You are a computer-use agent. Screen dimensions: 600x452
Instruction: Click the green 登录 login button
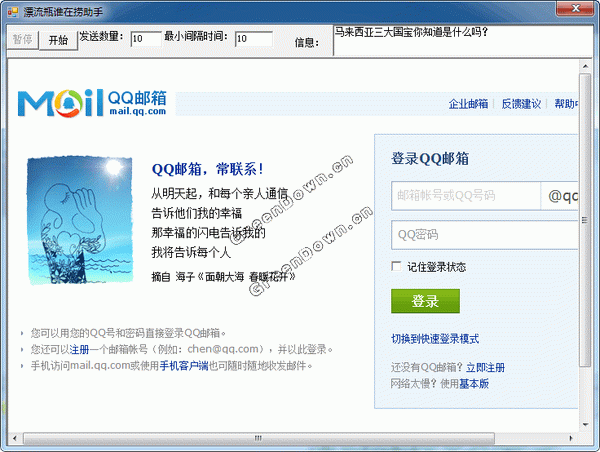[x=425, y=301]
